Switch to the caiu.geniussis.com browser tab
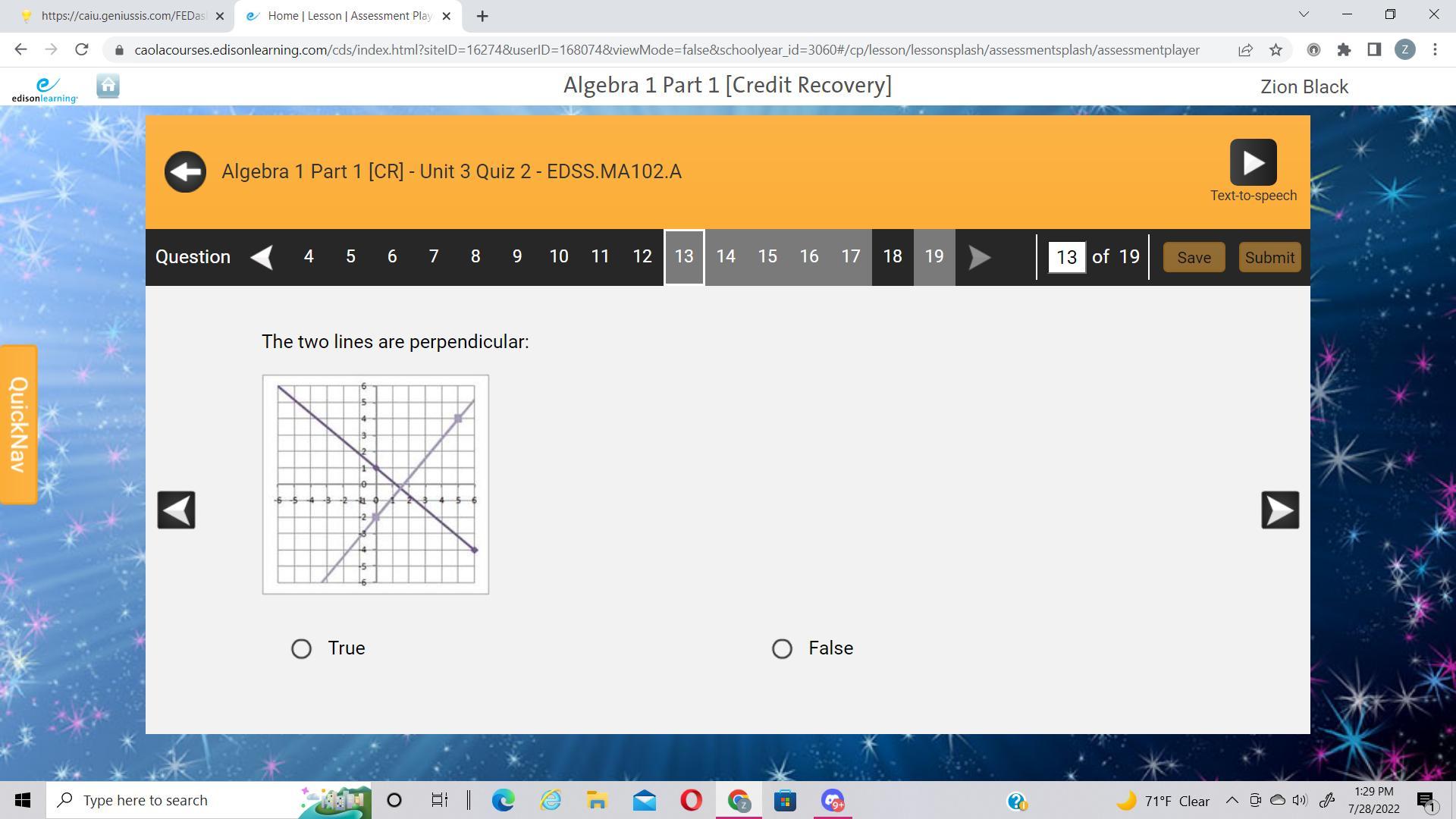This screenshot has height=819, width=1456. click(x=121, y=16)
